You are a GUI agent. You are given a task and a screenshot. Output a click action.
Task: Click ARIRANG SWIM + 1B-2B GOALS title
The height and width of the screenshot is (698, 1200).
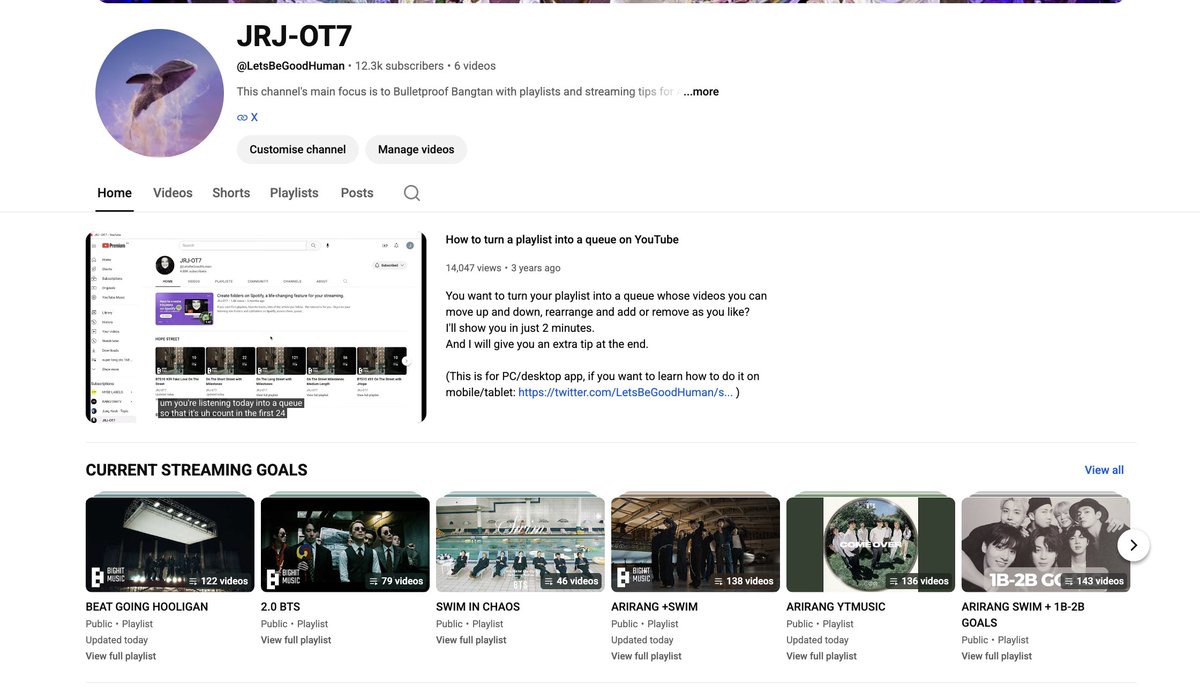pos(1023,615)
